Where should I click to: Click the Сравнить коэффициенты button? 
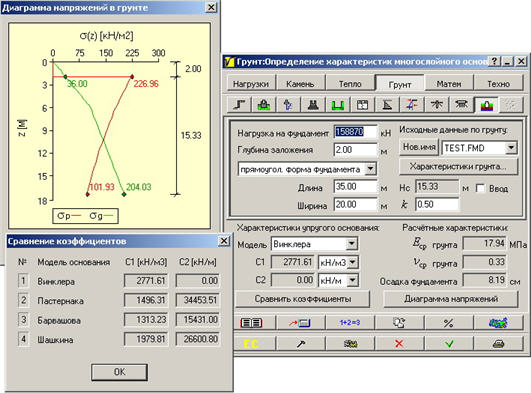(x=302, y=299)
